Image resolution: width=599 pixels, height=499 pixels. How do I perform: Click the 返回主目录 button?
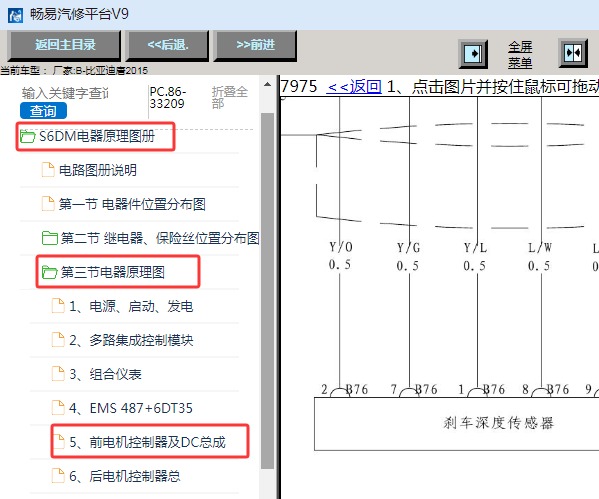(64, 45)
